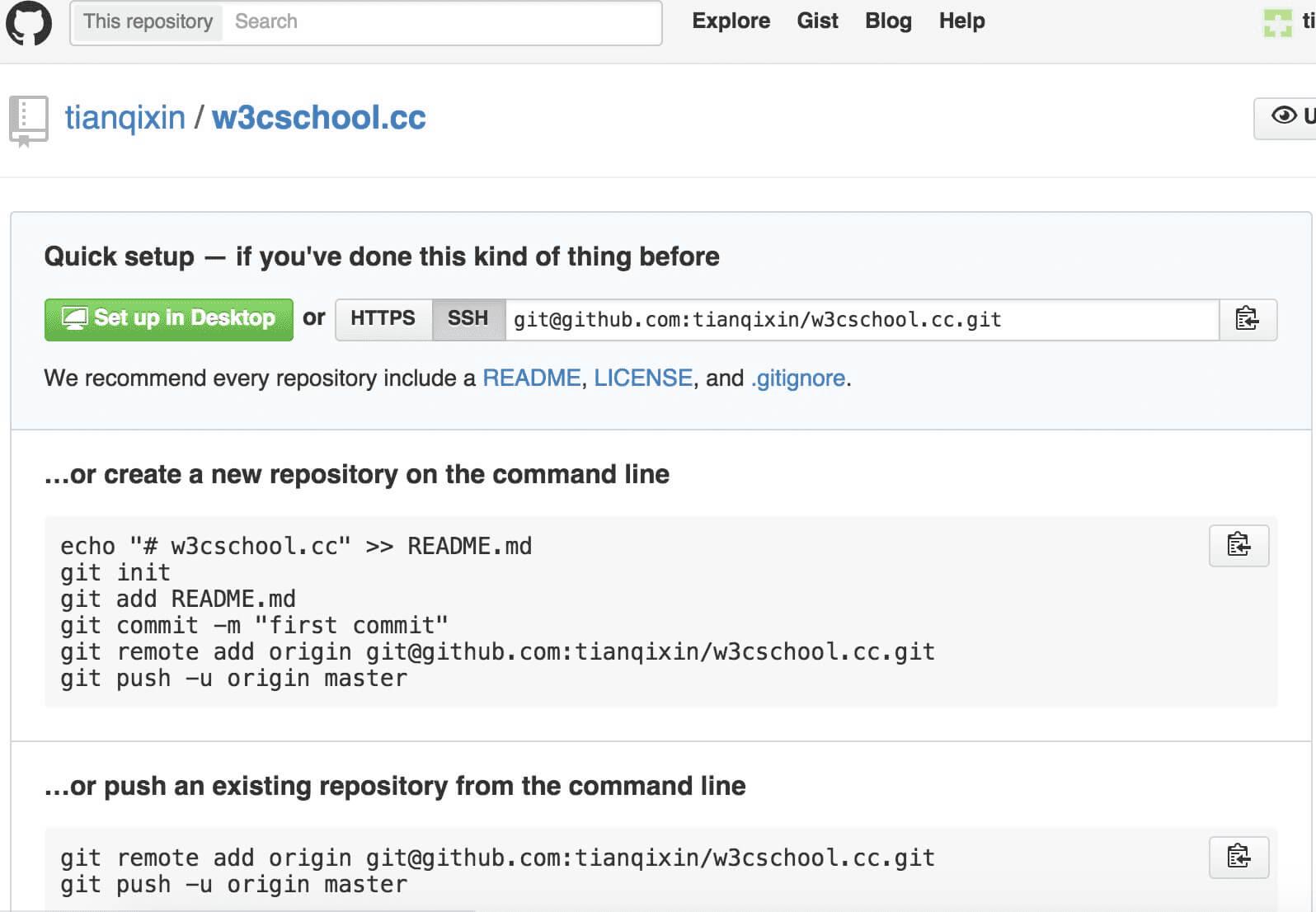Click the GitHub Octocat logo
This screenshot has height=912, width=1316.
pyautogui.click(x=29, y=22)
